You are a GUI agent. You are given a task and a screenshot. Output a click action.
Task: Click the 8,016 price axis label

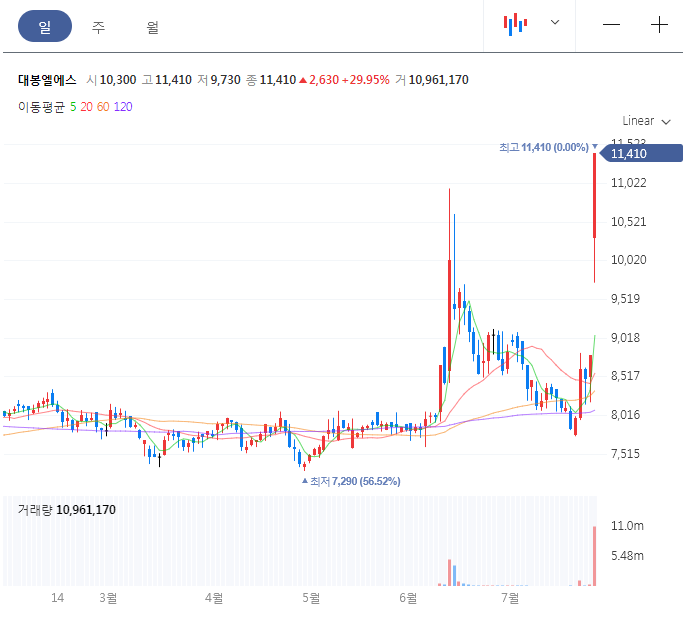point(626,415)
